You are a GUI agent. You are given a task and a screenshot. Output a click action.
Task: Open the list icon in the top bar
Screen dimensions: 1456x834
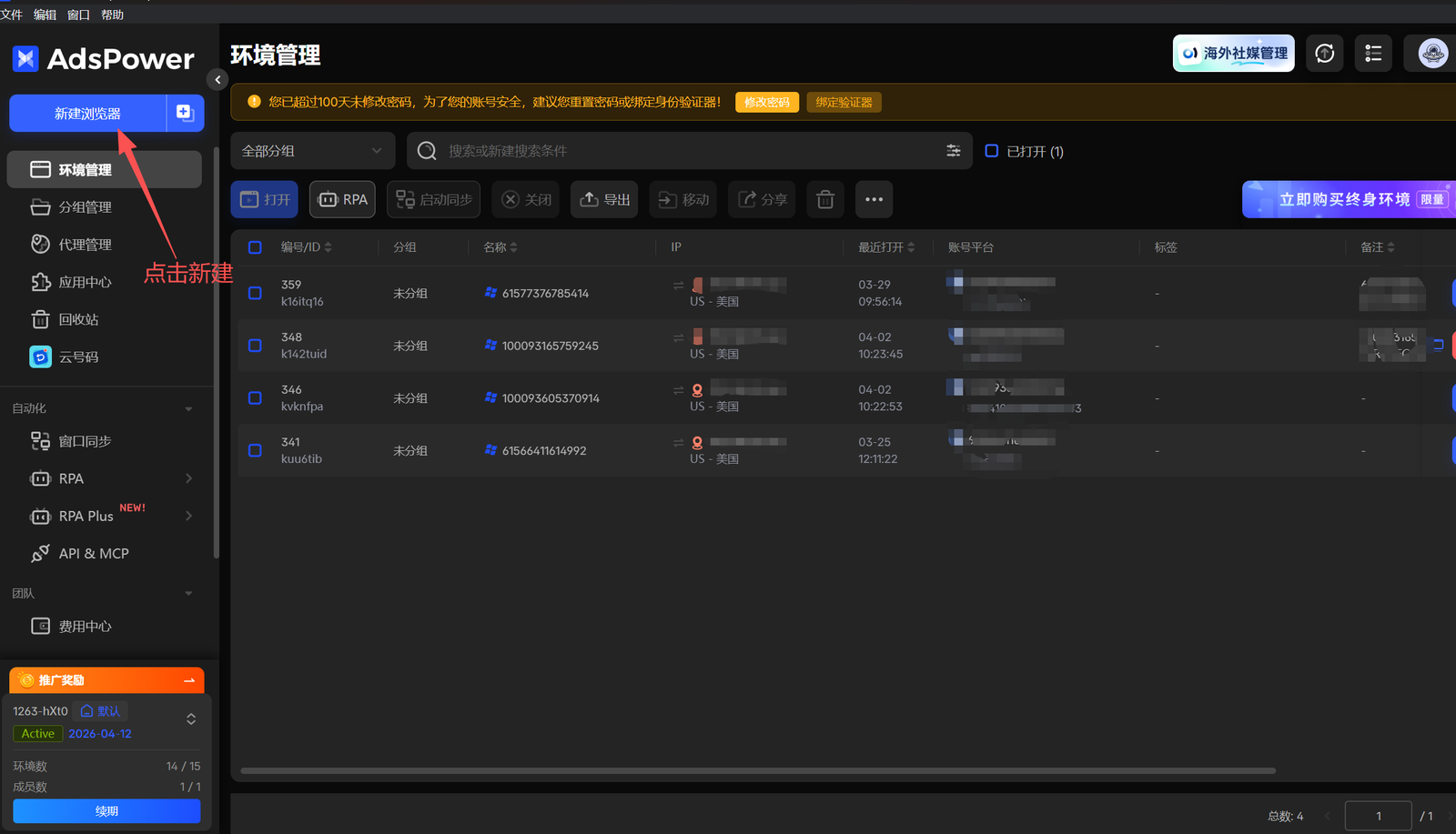pyautogui.click(x=1373, y=54)
